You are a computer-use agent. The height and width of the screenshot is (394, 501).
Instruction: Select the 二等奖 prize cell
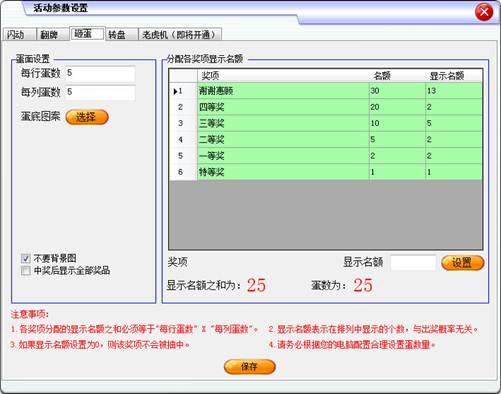pos(283,140)
